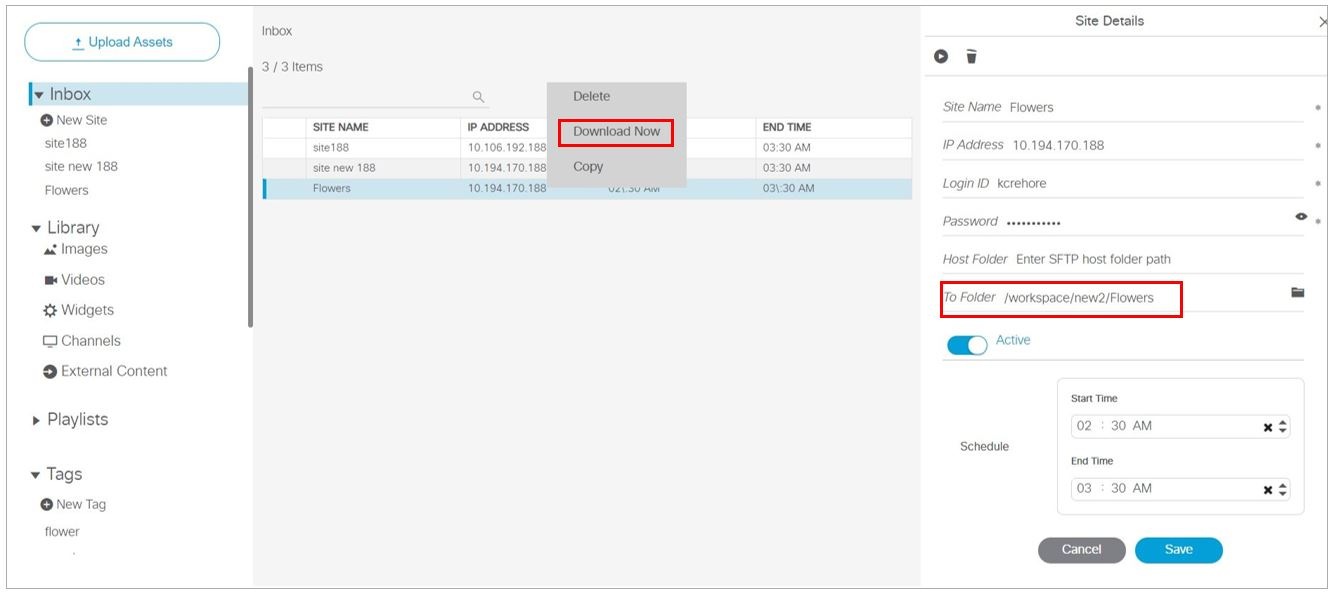Open the Videos library icon

click(x=50, y=280)
